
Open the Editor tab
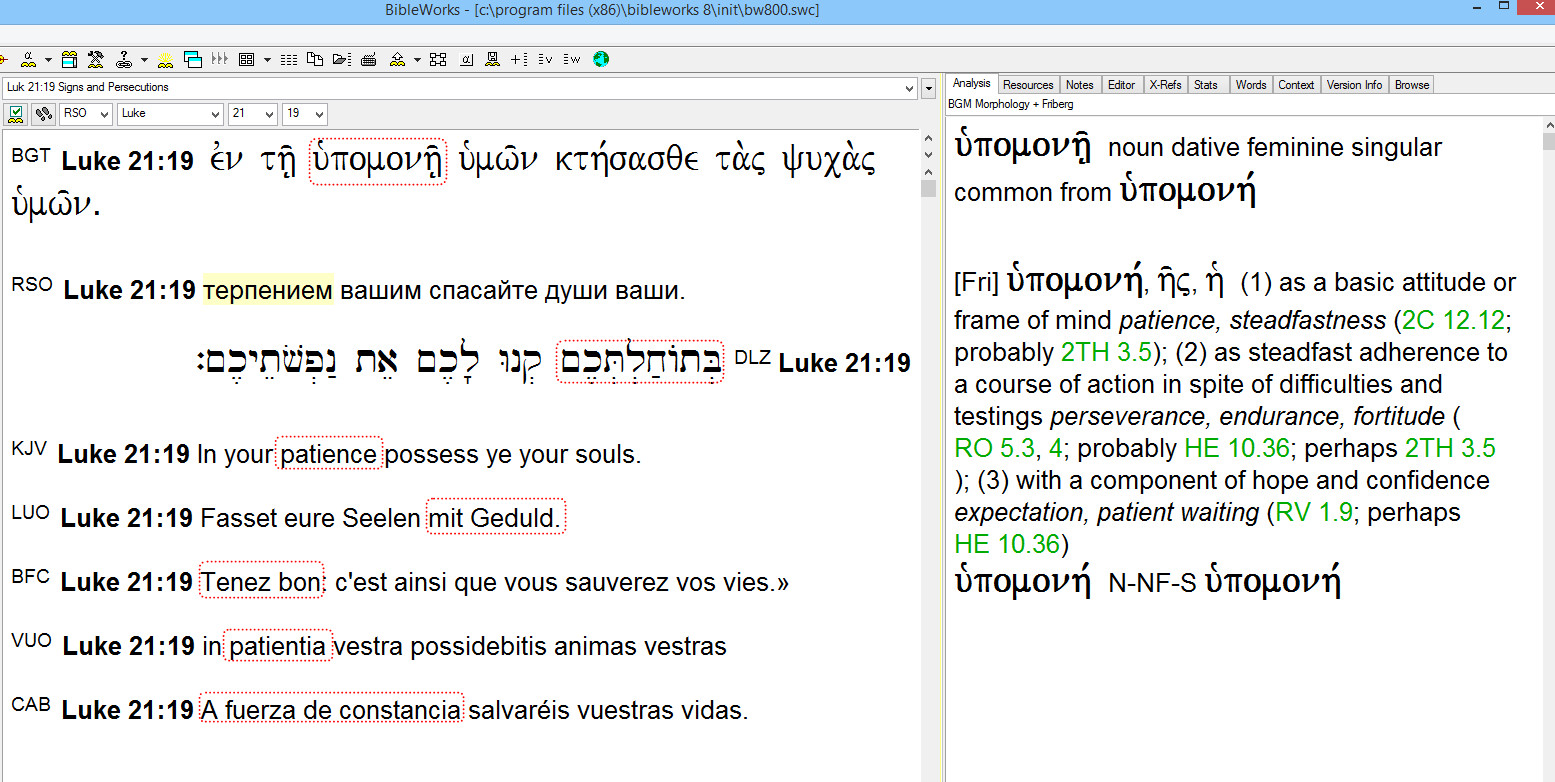click(x=1122, y=85)
